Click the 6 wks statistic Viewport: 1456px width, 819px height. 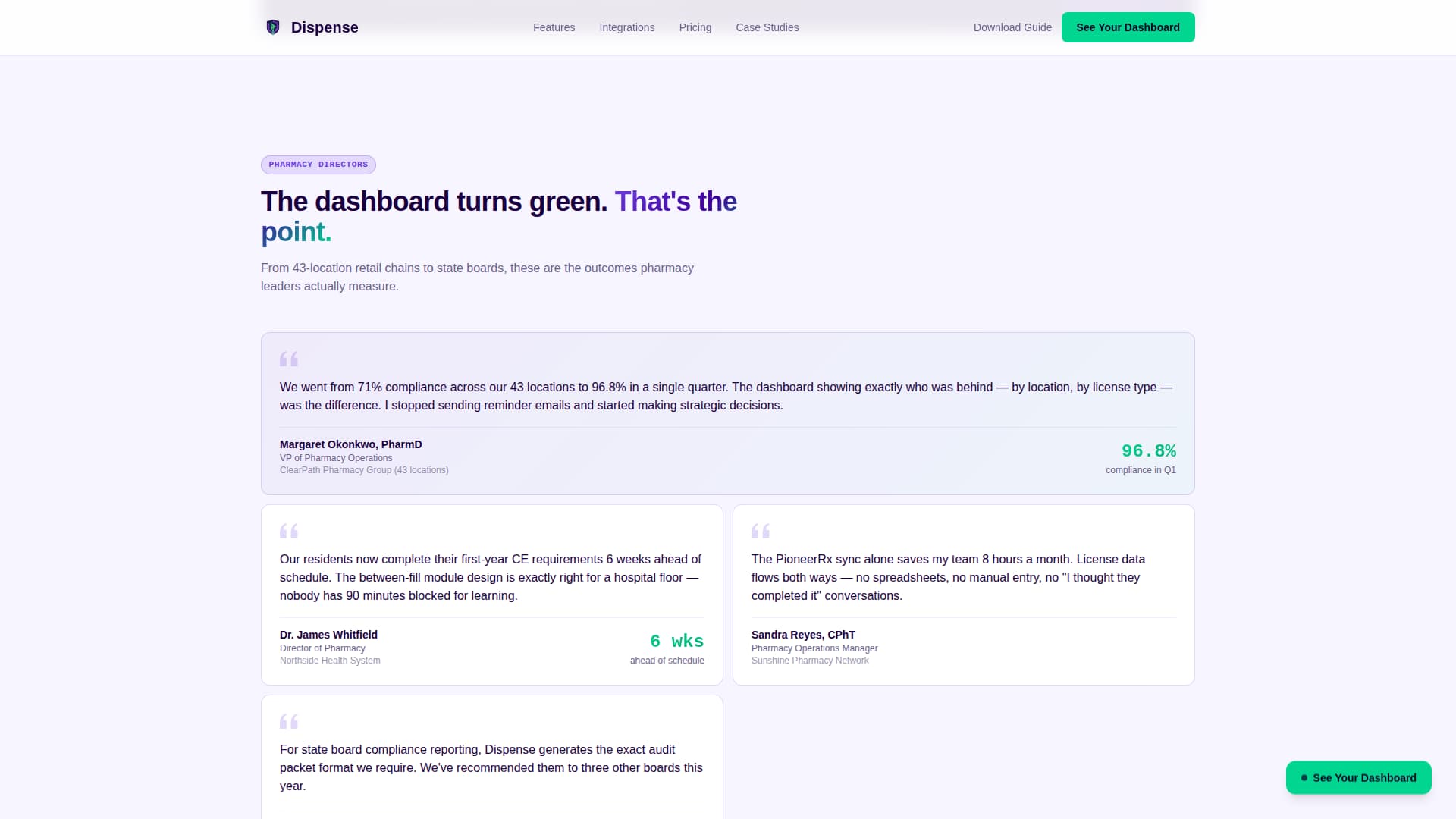point(676,641)
